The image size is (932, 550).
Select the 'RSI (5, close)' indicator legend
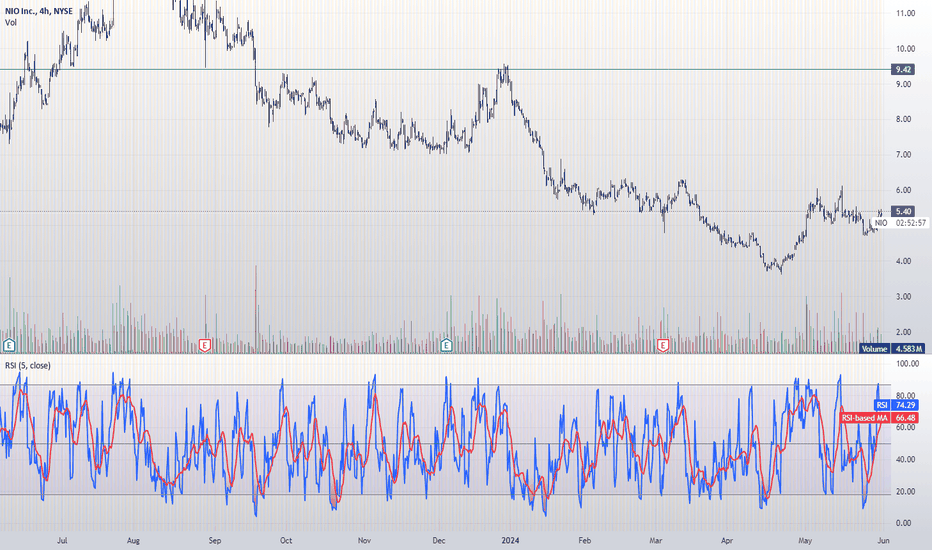tap(28, 365)
